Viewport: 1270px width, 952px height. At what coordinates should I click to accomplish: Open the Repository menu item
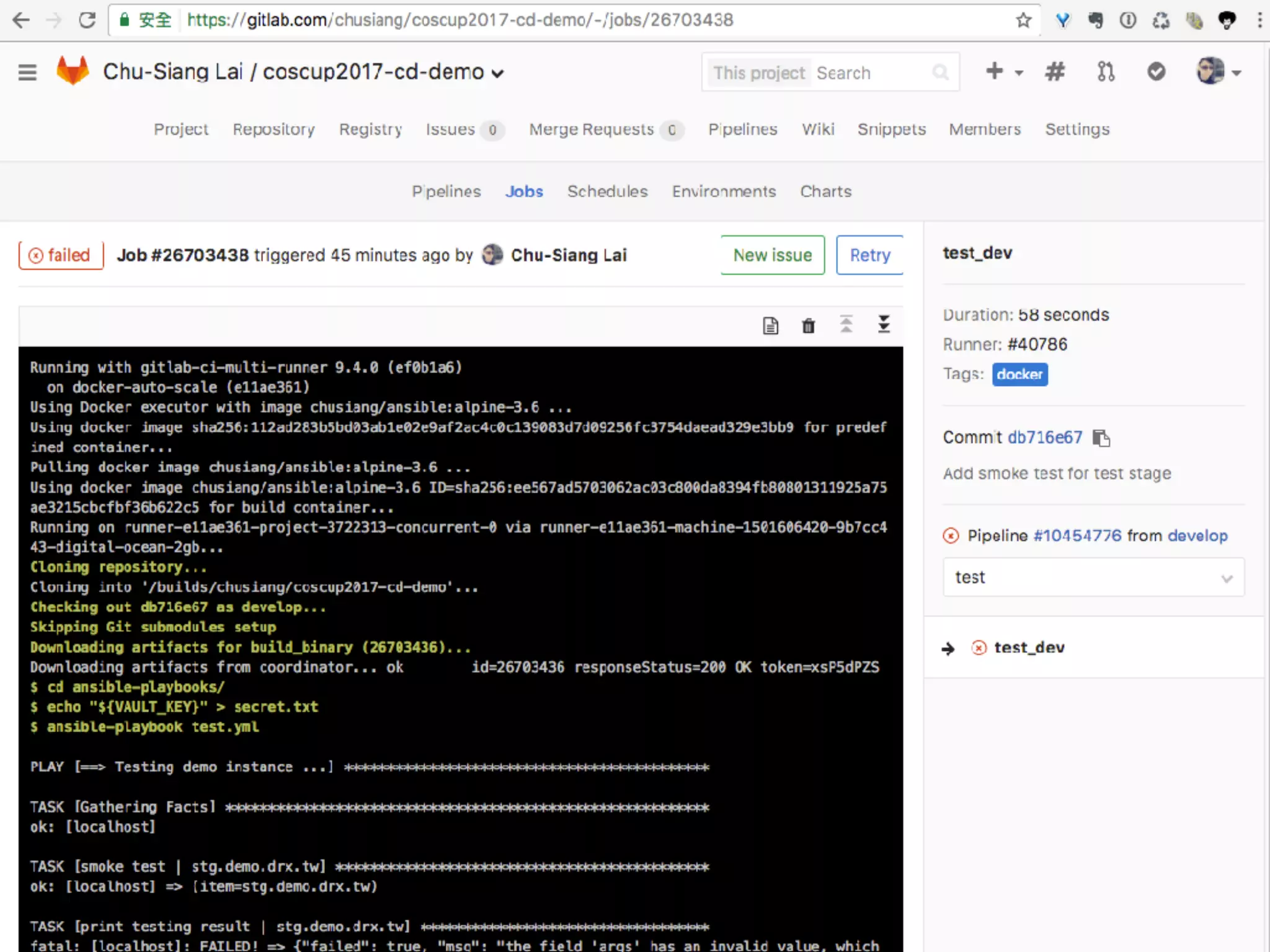click(273, 130)
